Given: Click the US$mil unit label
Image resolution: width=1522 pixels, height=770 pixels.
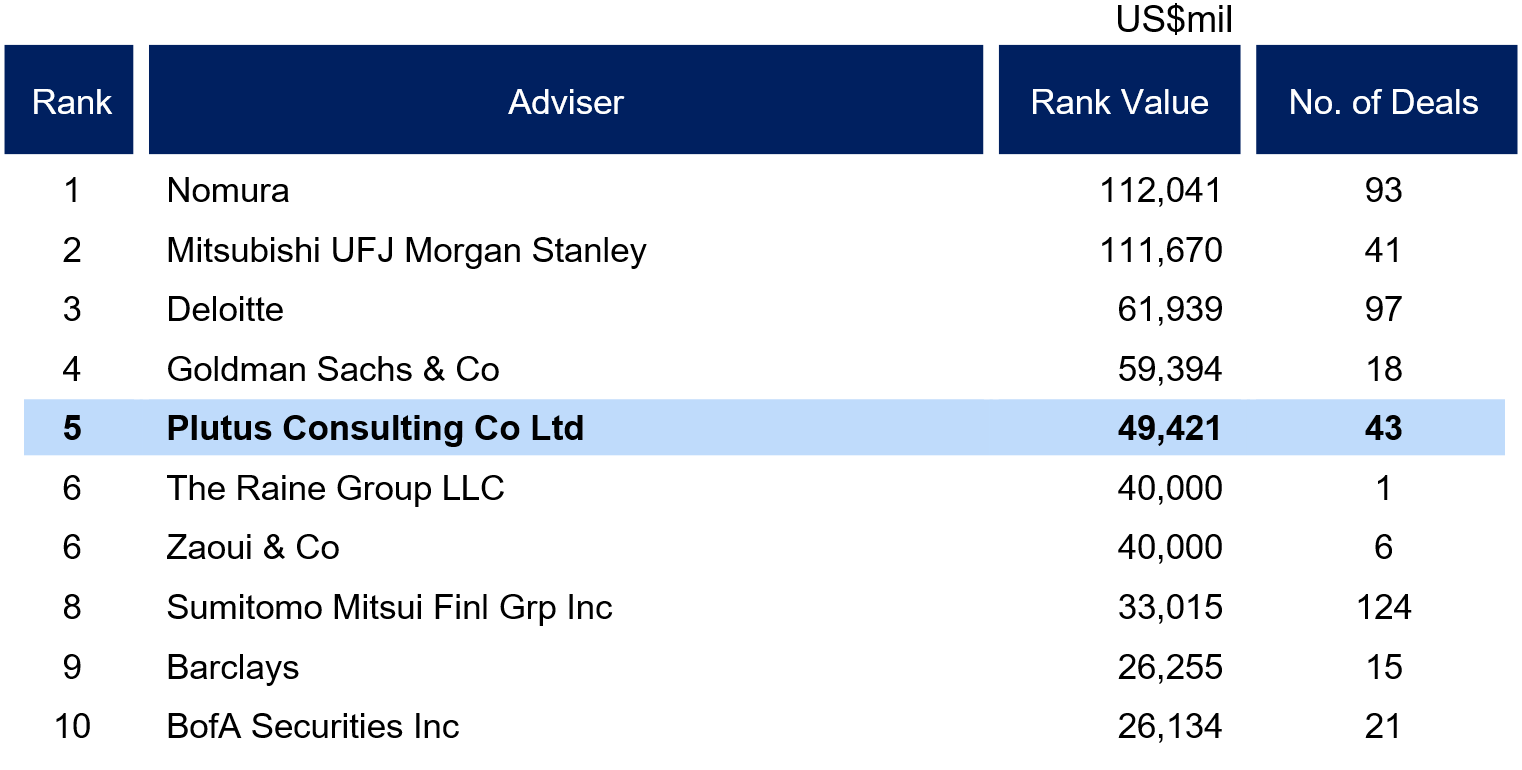Looking at the screenshot, I should coord(1175,20).
